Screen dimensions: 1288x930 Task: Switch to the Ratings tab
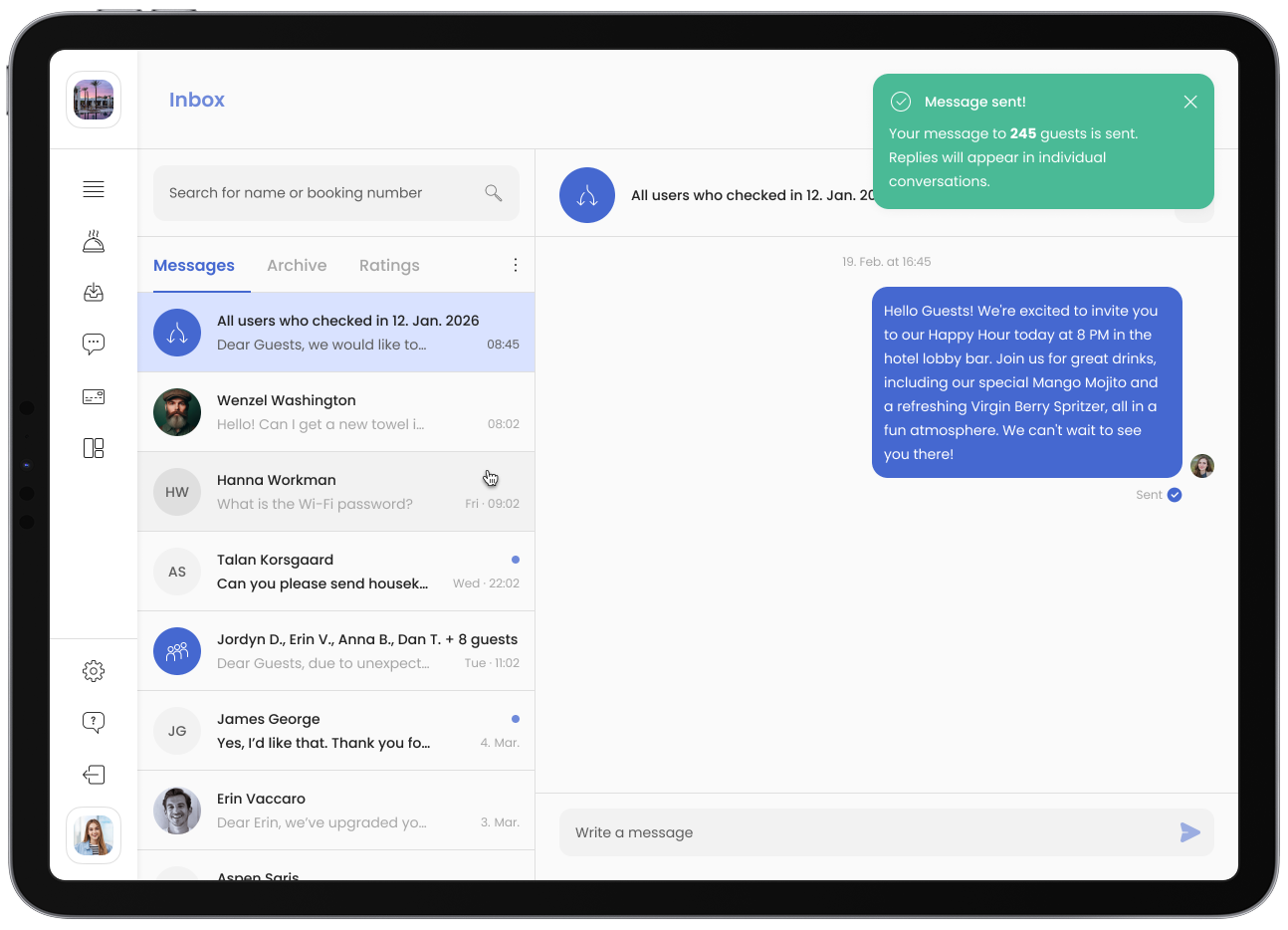pos(389,265)
